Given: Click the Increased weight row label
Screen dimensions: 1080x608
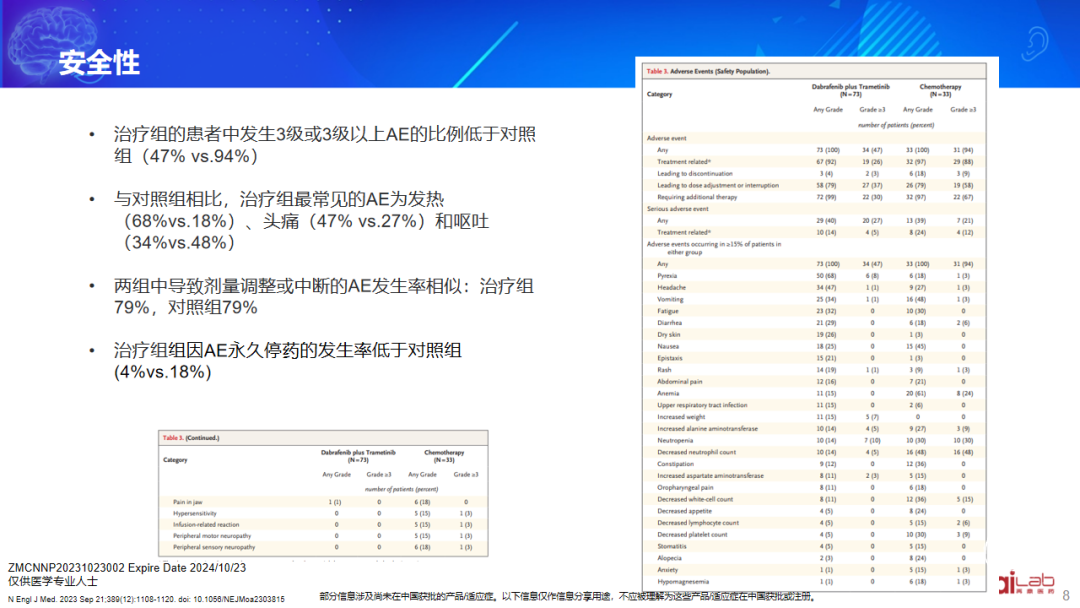Looking at the screenshot, I should pyautogui.click(x=681, y=417).
